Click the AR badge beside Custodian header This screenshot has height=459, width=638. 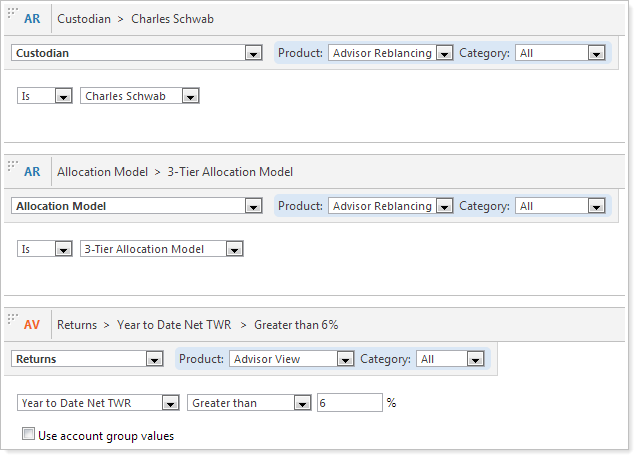click(x=32, y=19)
